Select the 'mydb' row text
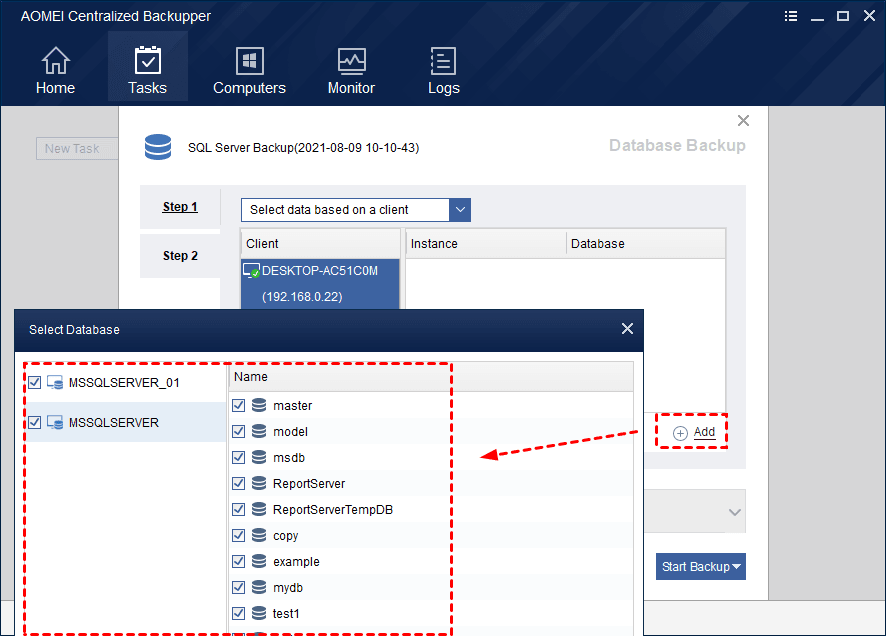The width and height of the screenshot is (886, 636). click(288, 587)
